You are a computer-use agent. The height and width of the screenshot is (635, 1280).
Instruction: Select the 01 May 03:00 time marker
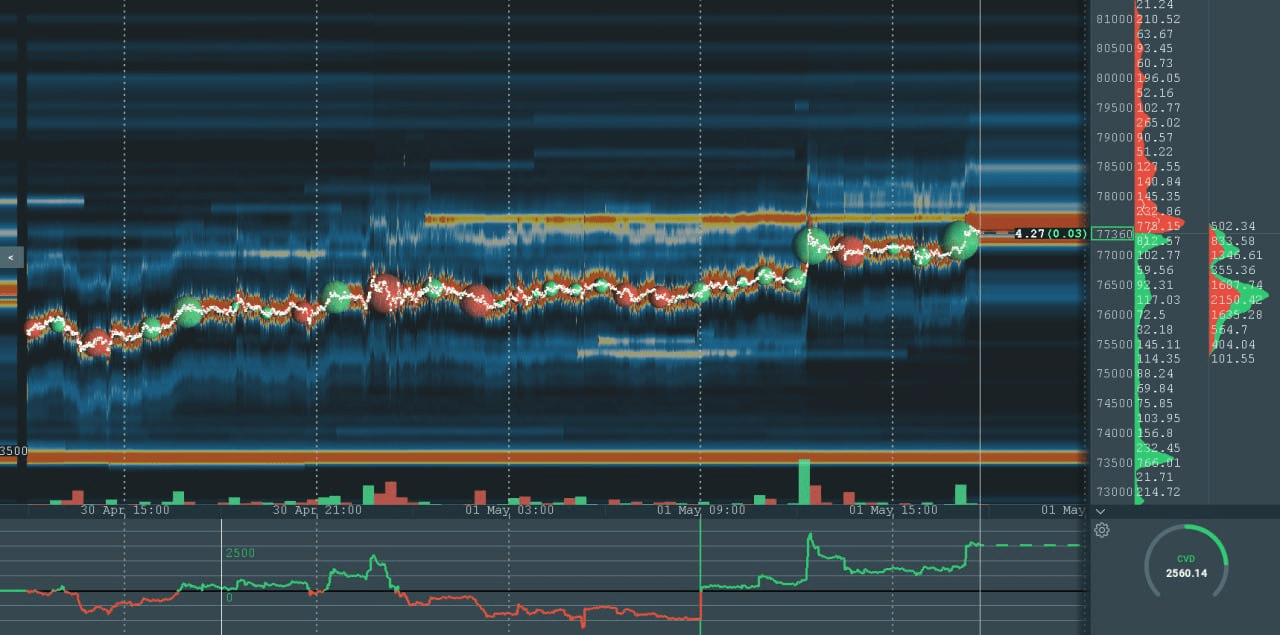coord(509,510)
